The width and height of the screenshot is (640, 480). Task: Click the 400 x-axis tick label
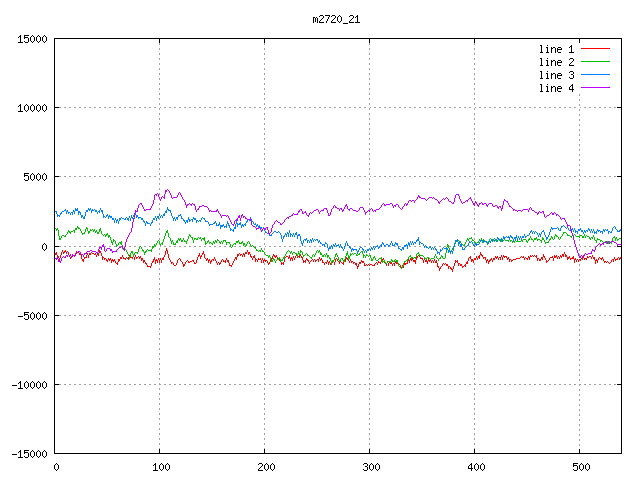coord(474,467)
